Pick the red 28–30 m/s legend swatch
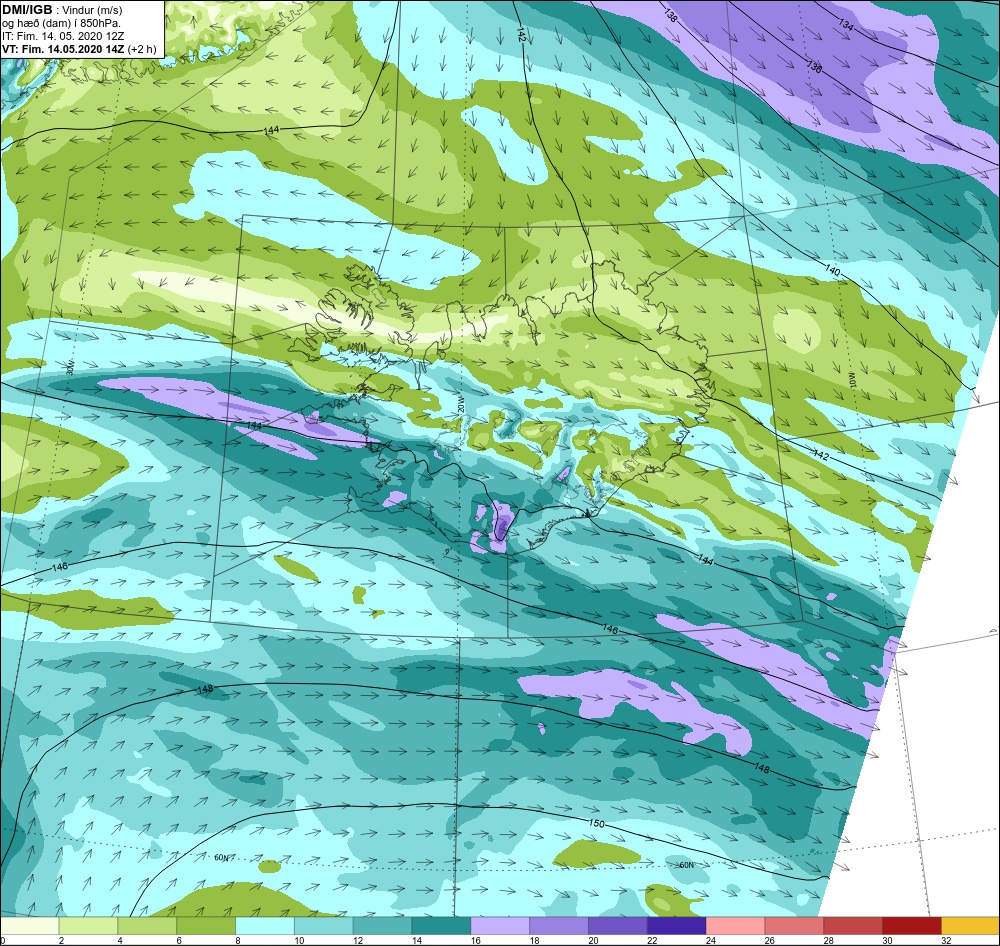 [853, 925]
